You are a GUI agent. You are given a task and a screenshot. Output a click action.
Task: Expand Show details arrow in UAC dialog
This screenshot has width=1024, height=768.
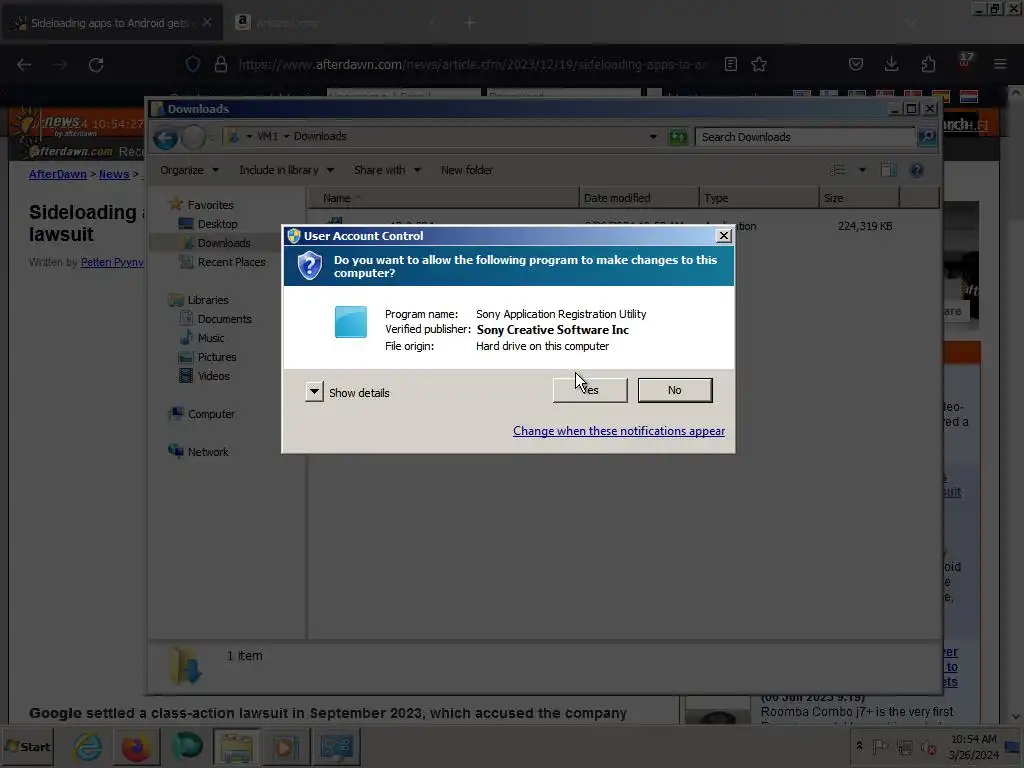314,392
